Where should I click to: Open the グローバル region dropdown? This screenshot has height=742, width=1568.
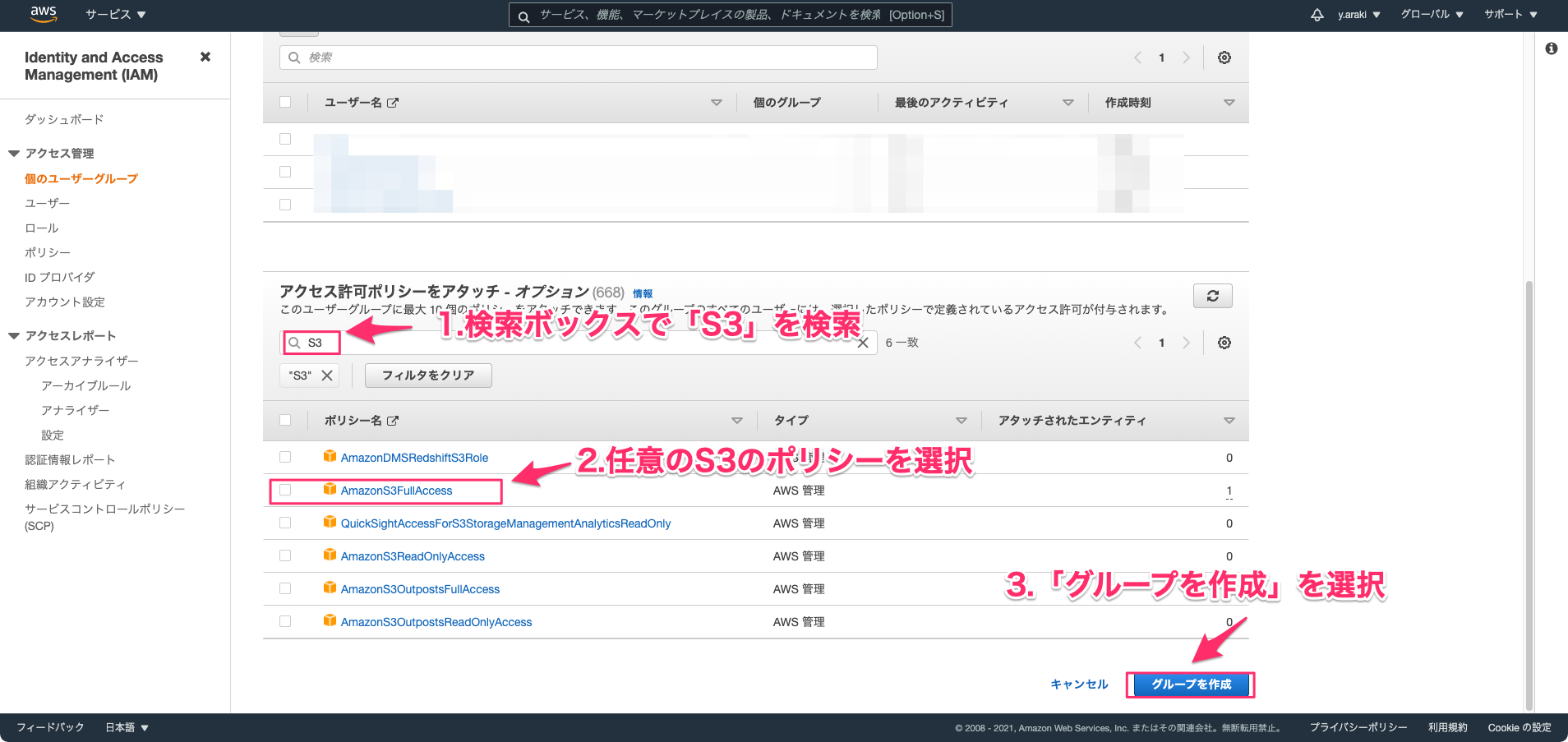point(1432,15)
